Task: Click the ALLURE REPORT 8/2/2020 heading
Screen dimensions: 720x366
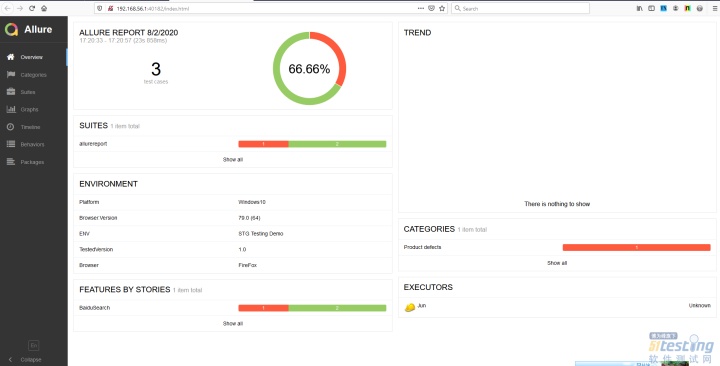Action: click(129, 33)
